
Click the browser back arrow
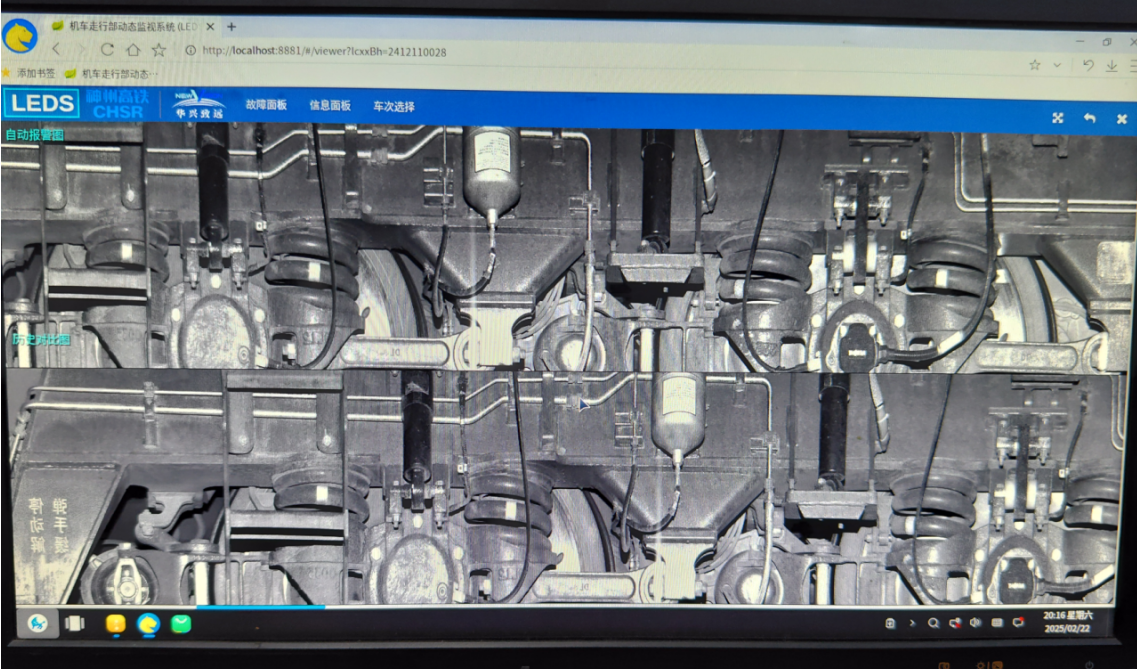point(56,49)
